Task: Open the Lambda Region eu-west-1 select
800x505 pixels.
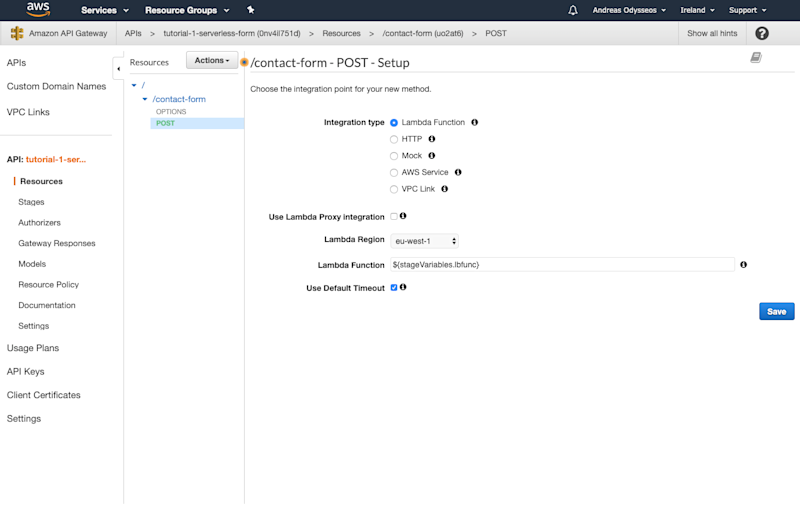Action: pyautogui.click(x=424, y=241)
